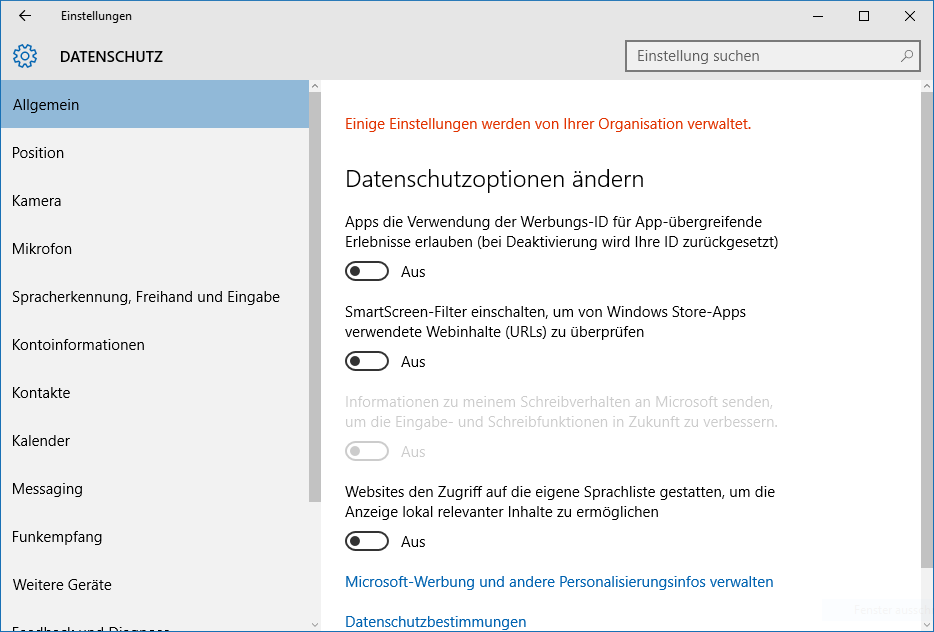Open the Kontakte section
The image size is (934, 632).
pyautogui.click(x=41, y=393)
